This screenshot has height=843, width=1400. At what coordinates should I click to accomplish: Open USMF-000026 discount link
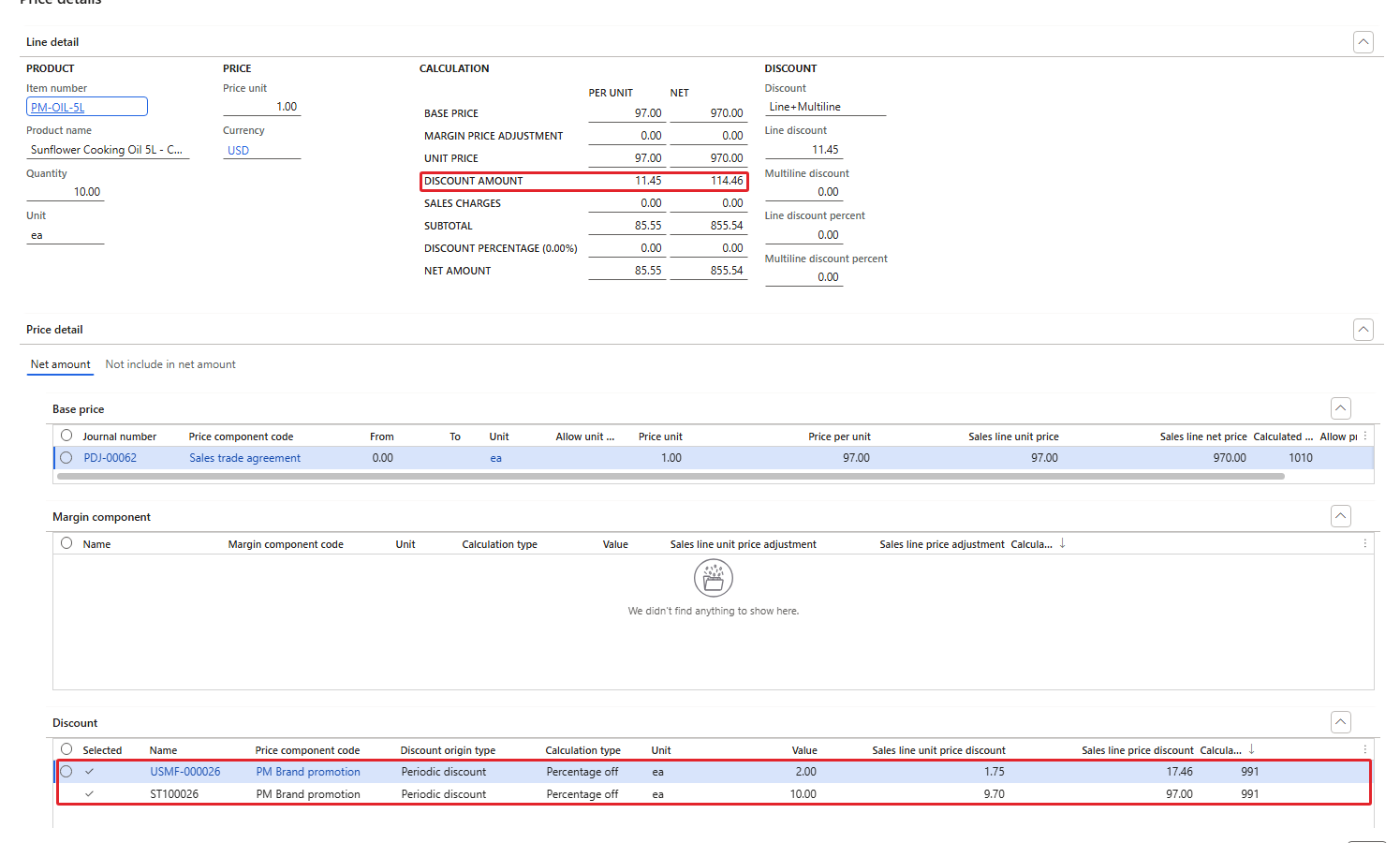185,772
